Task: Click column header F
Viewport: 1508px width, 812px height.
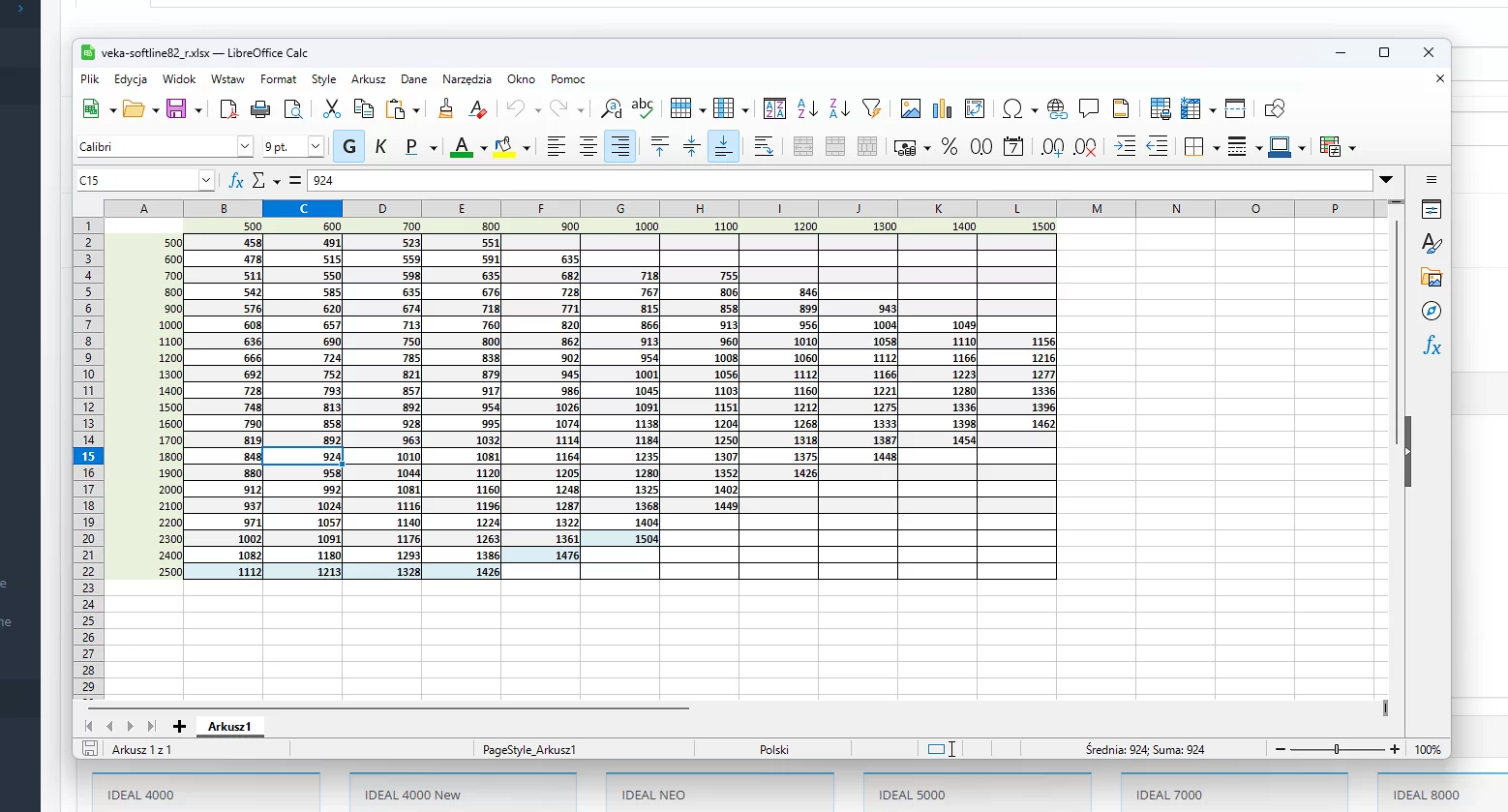Action: [x=541, y=209]
